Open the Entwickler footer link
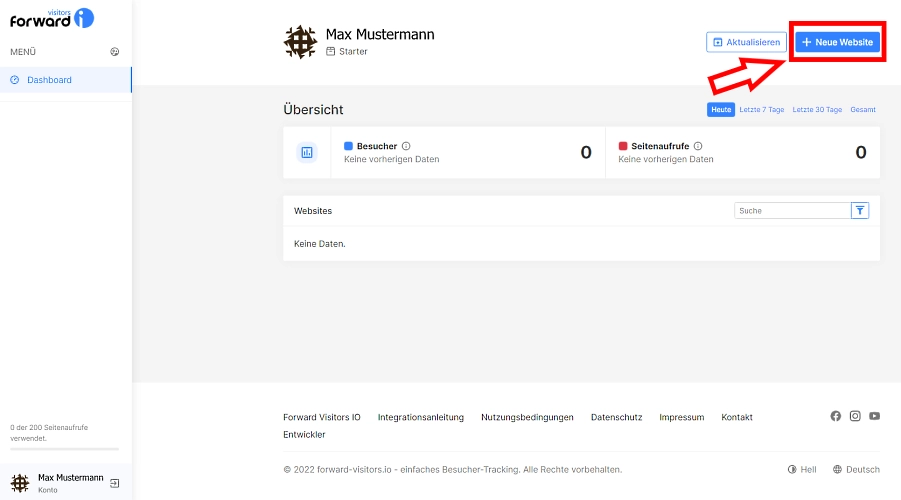This screenshot has width=901, height=500. pyautogui.click(x=304, y=434)
